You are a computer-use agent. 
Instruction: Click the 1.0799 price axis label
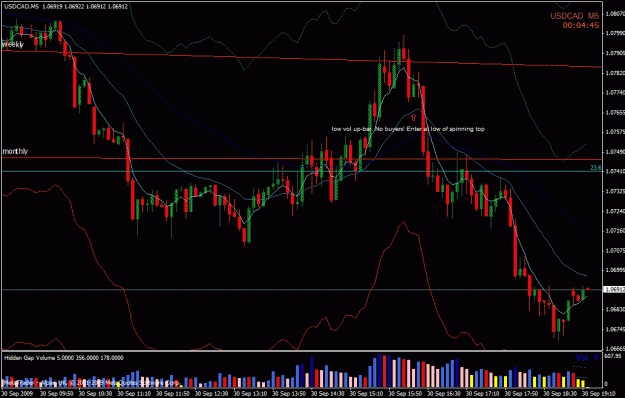click(615, 33)
